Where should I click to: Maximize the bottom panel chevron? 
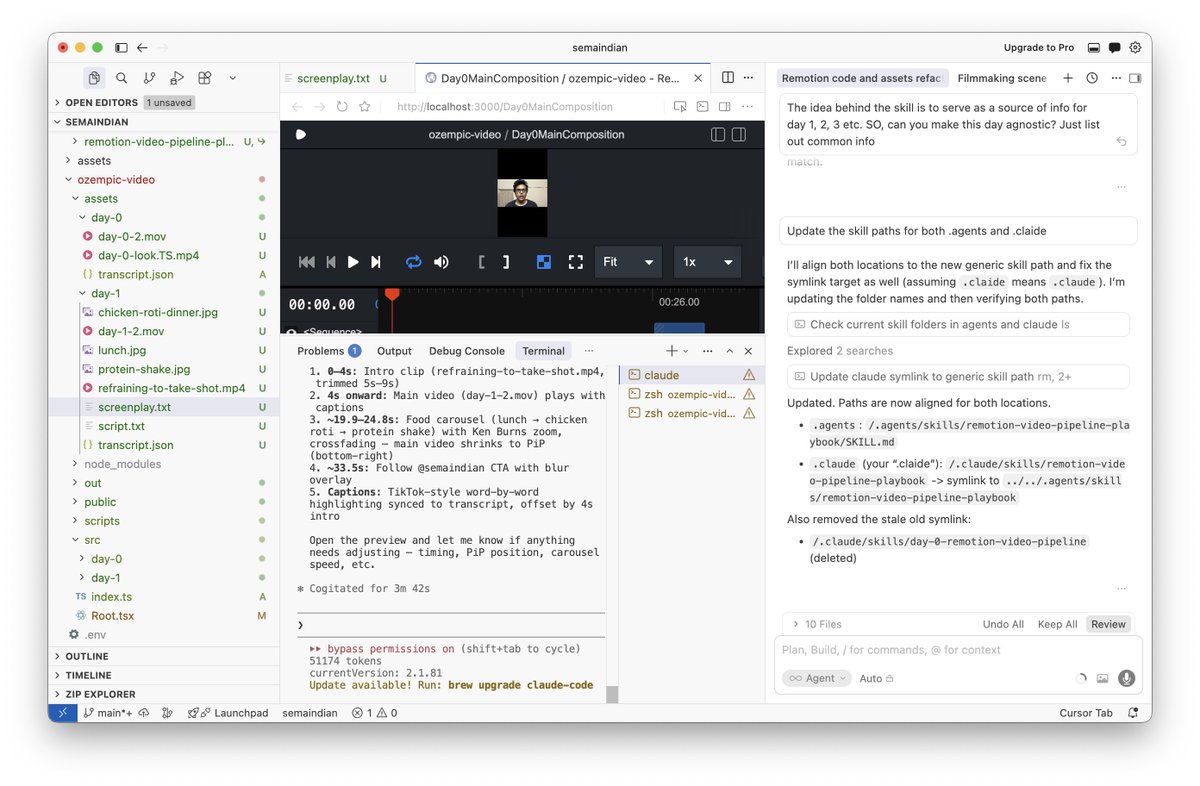click(x=730, y=351)
